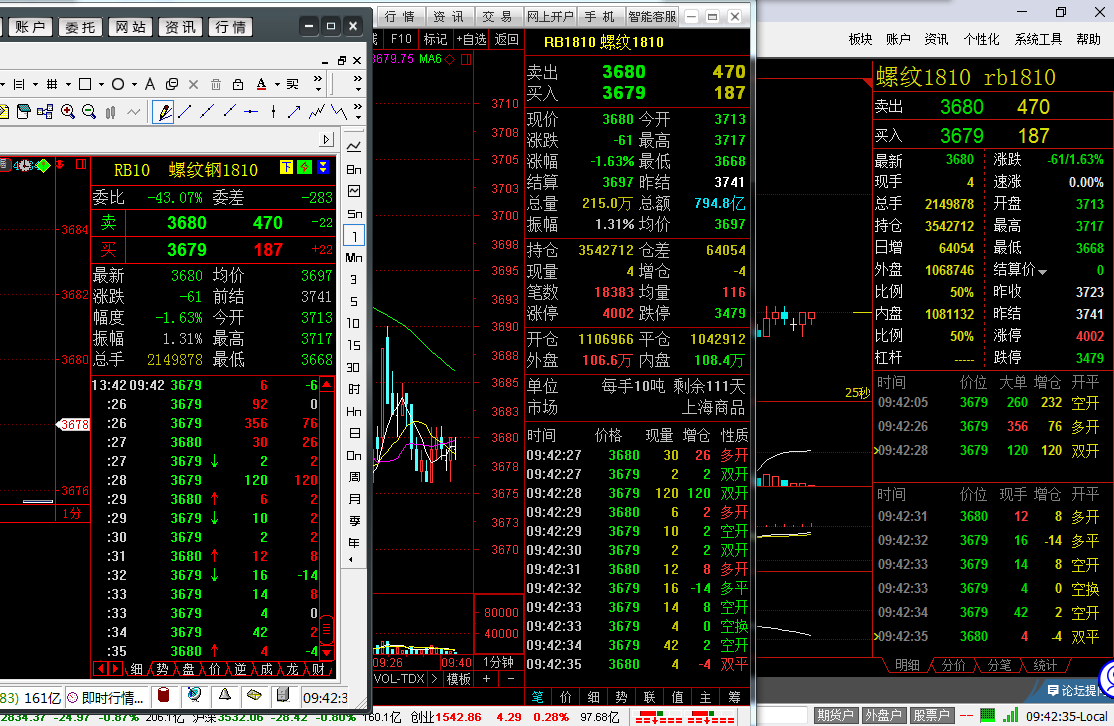Click the blue double-arrow icon beside 螺纹钢1810

tap(323, 167)
